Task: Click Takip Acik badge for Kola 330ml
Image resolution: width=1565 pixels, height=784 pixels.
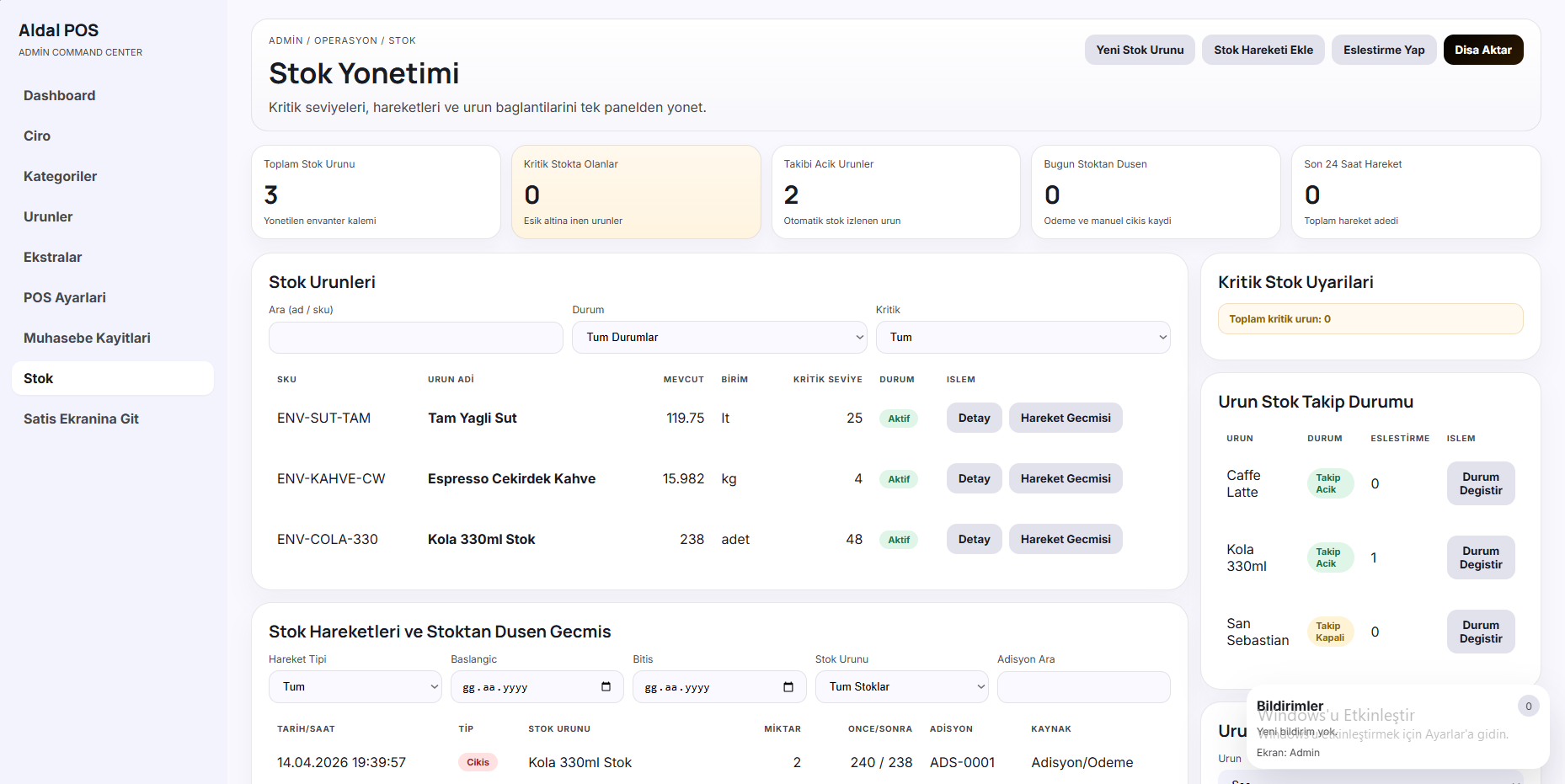Action: (1330, 557)
